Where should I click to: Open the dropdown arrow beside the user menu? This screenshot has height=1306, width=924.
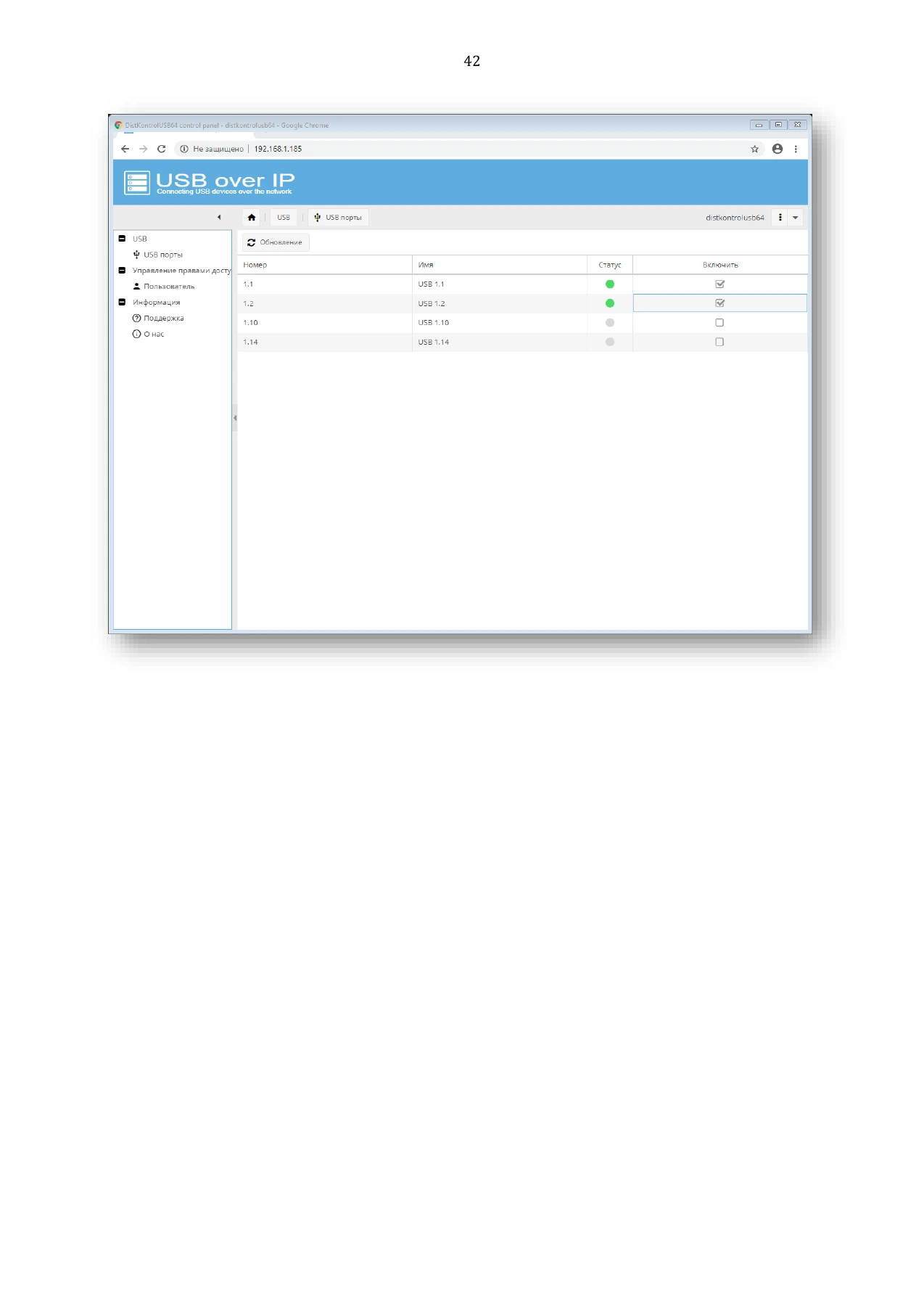point(796,218)
